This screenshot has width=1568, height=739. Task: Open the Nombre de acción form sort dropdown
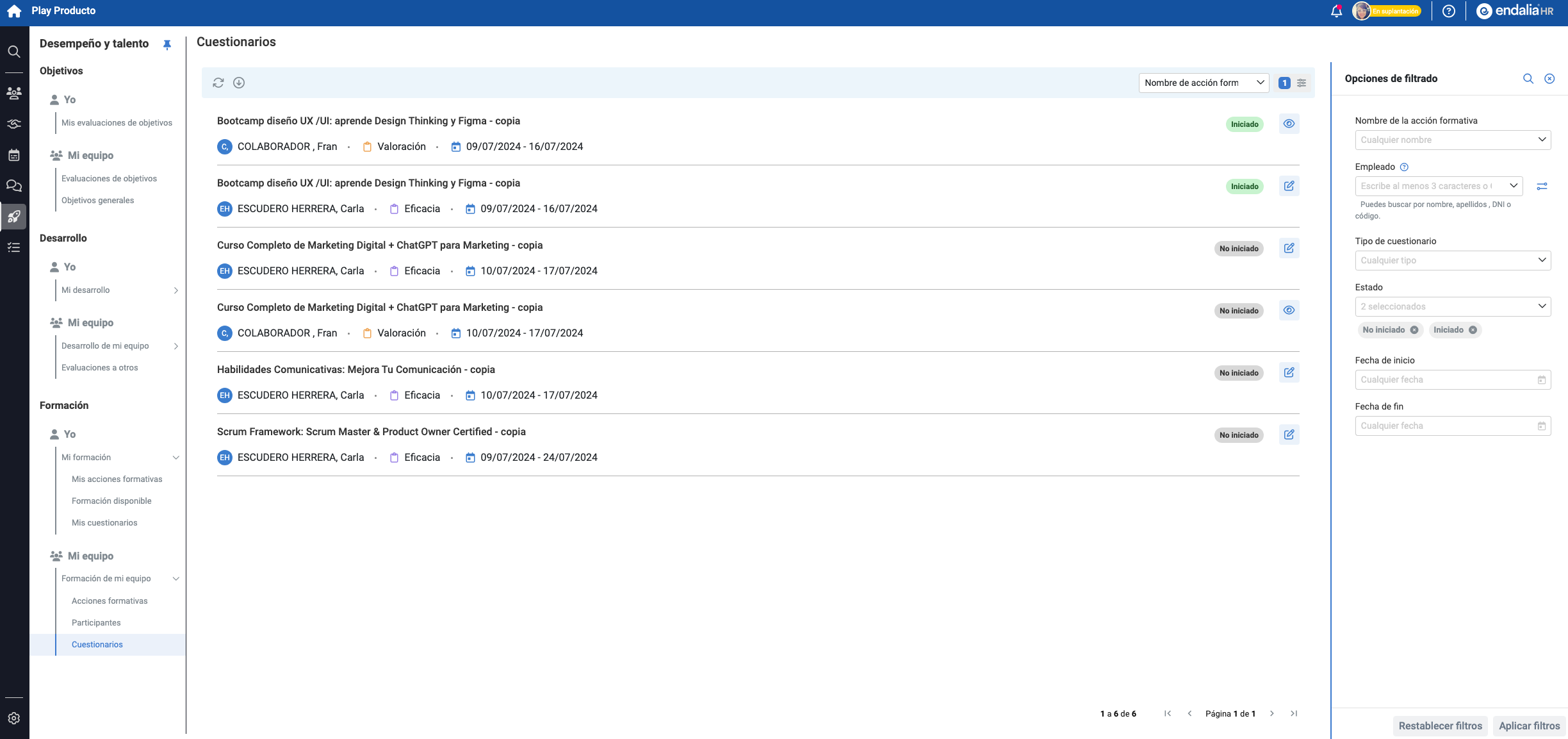point(1203,83)
